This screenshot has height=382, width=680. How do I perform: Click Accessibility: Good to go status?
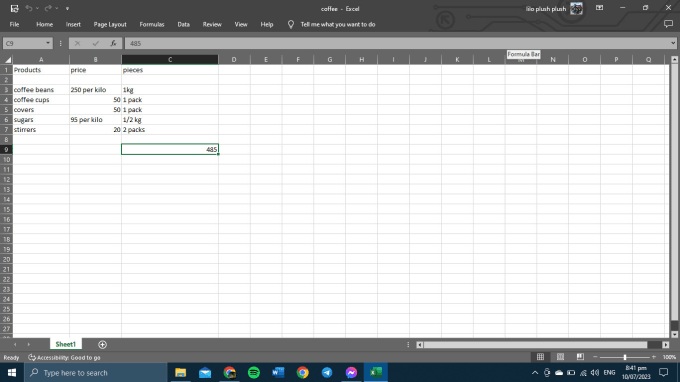coord(64,358)
